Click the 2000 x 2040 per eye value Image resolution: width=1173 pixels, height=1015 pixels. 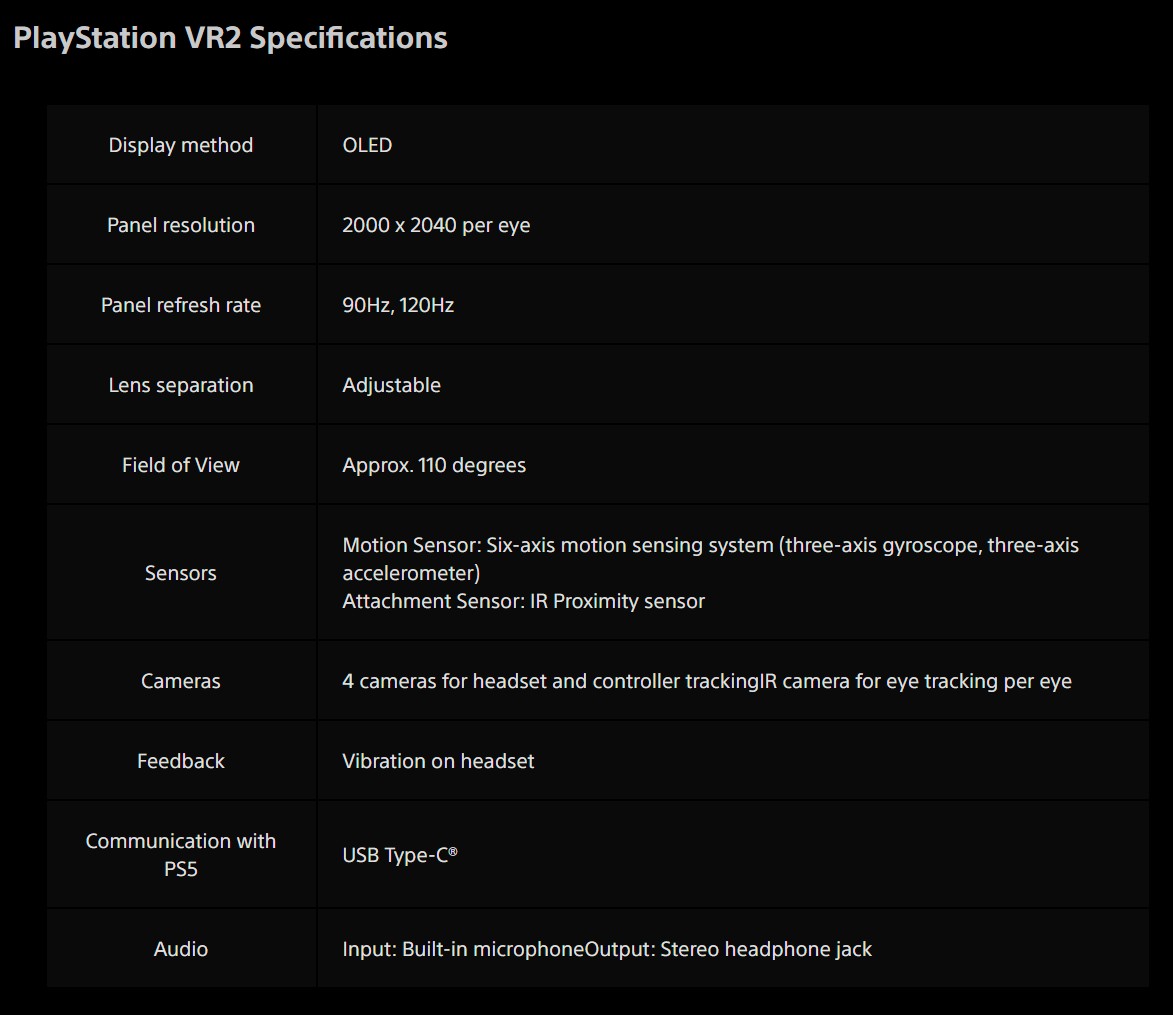436,225
